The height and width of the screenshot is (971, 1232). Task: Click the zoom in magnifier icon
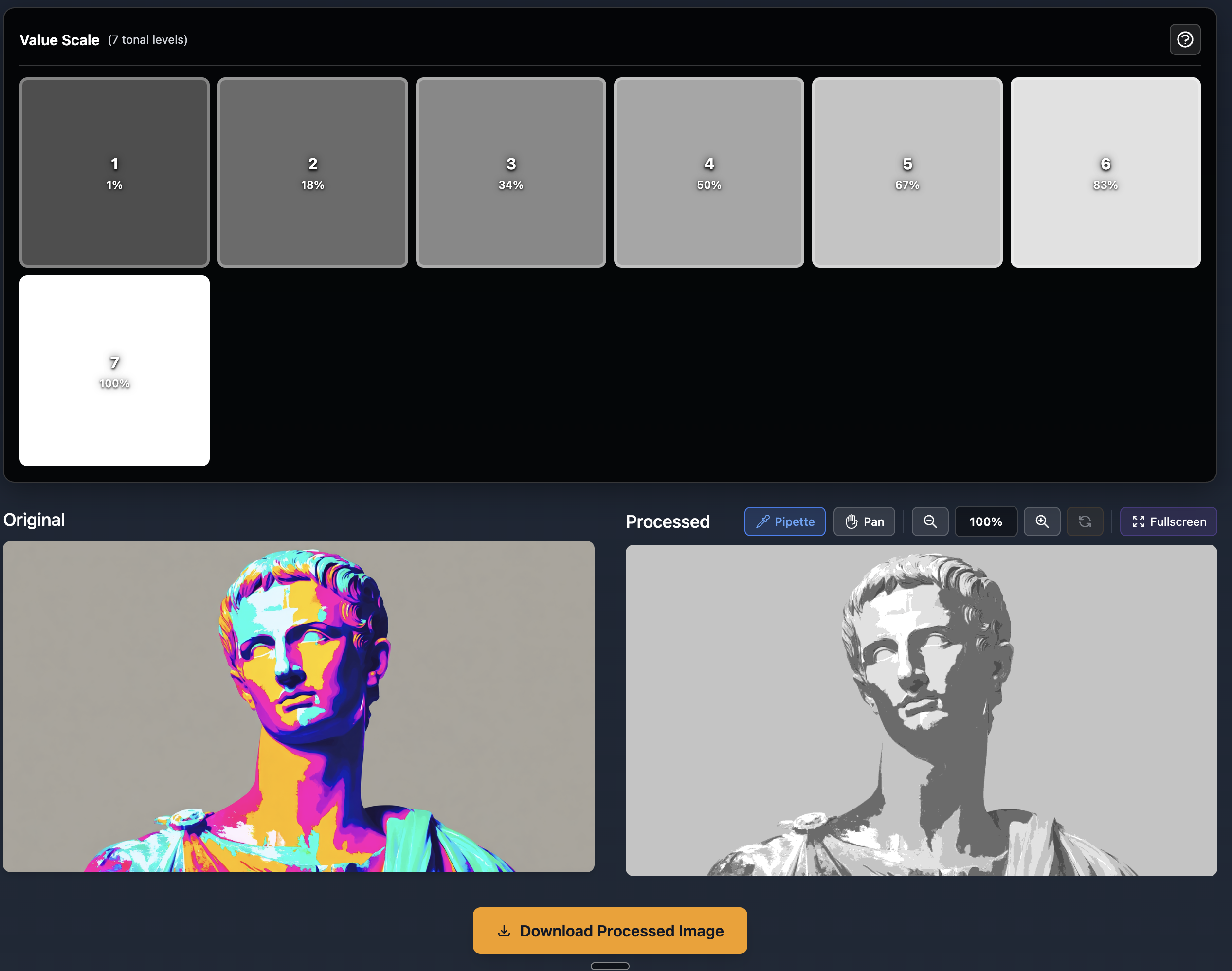coord(1042,521)
